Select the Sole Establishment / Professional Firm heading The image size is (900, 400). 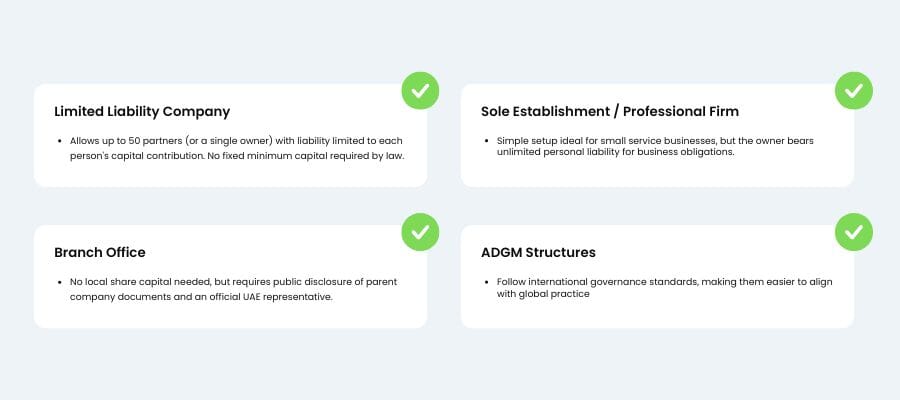610,111
